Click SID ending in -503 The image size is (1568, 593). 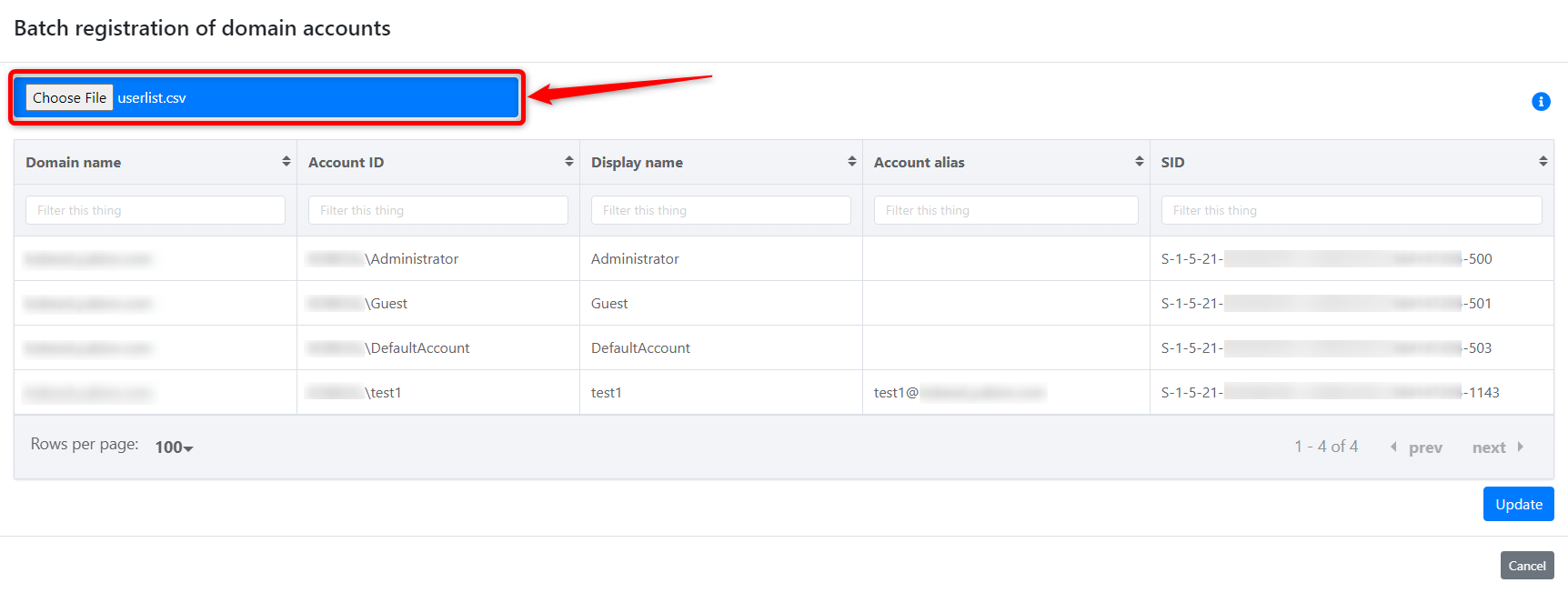(1352, 347)
